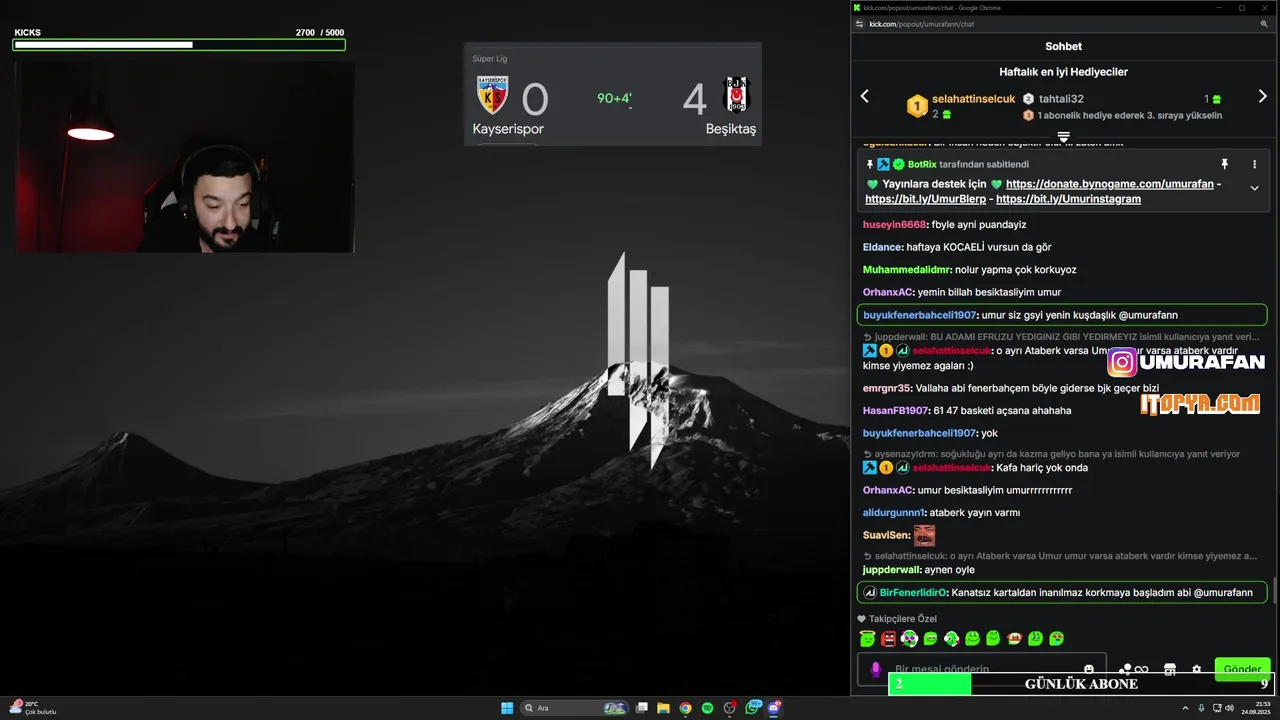The width and height of the screenshot is (1280, 720).
Task: Click huseyin6668 username in chat
Action: pyautogui.click(x=894, y=225)
